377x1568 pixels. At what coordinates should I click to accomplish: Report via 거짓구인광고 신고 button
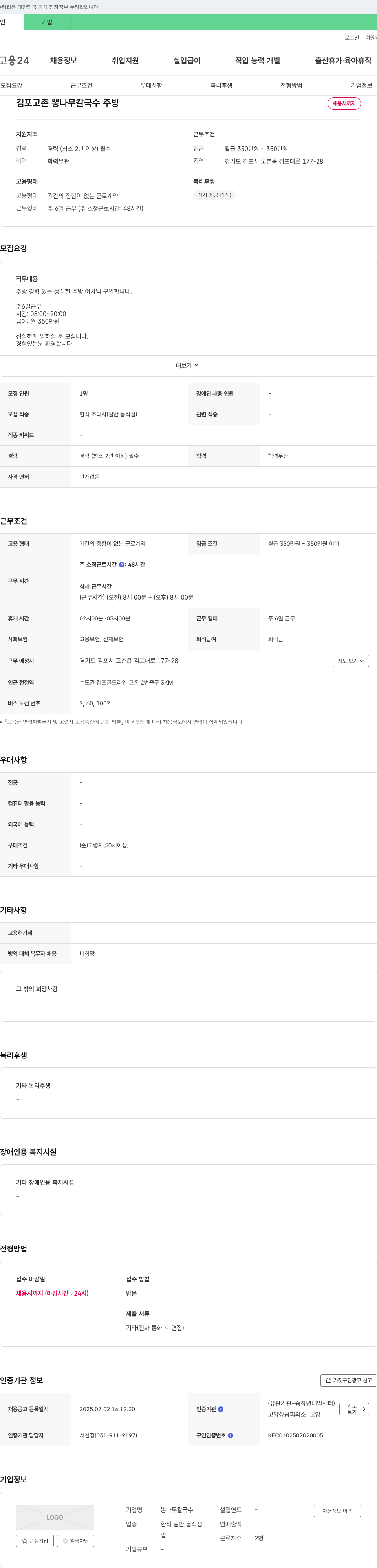tap(348, 1380)
